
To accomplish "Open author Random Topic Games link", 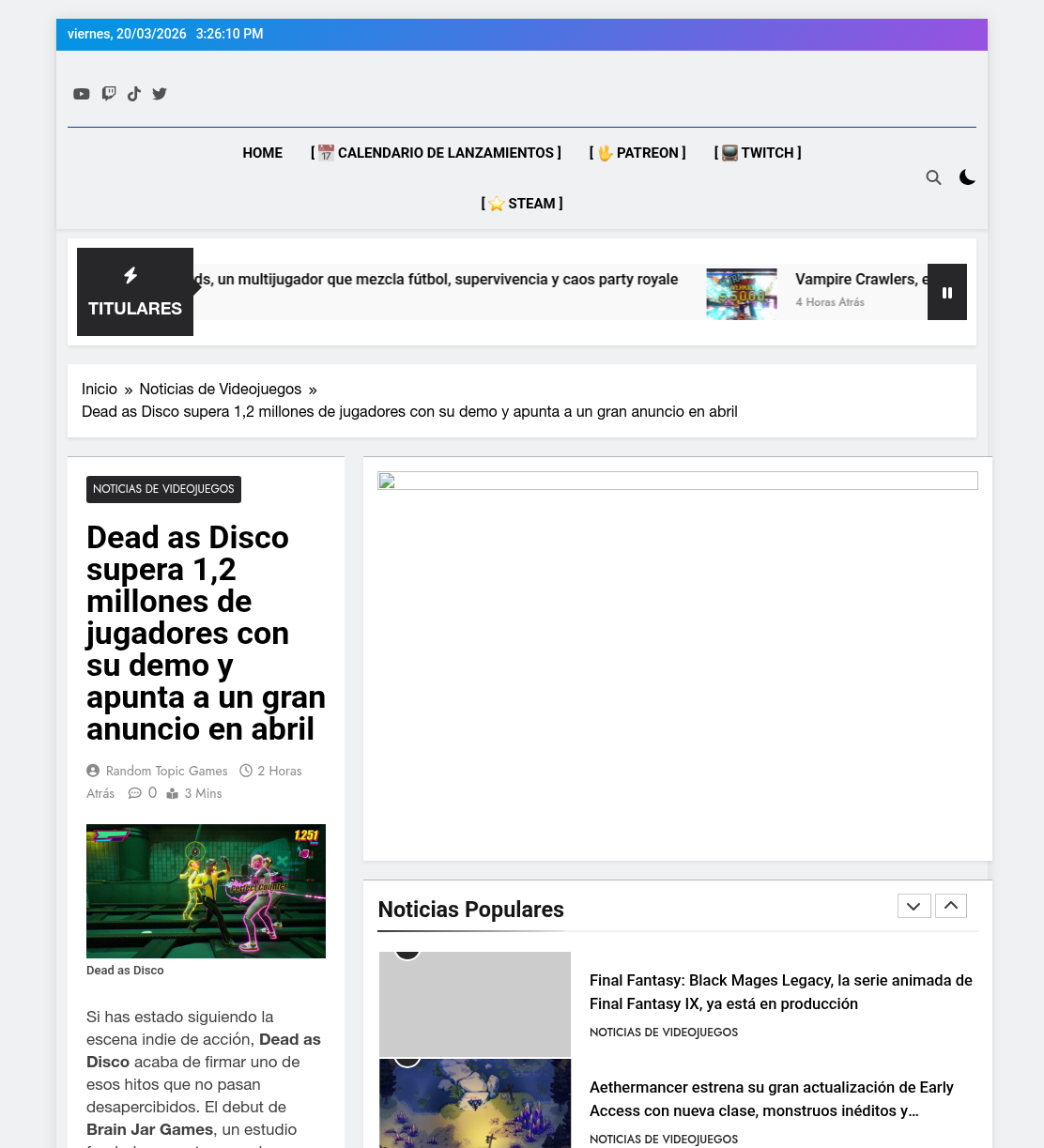I will pos(167,771).
